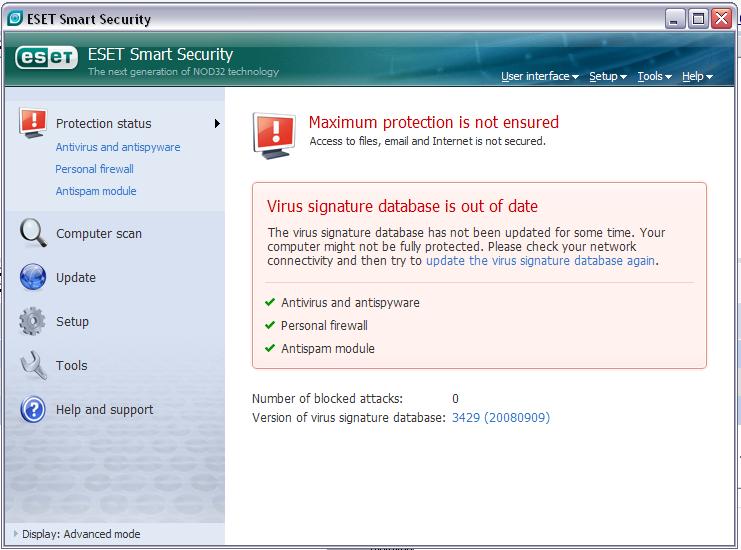
Task: Click the Tools wrench icon
Action: [x=33, y=365]
